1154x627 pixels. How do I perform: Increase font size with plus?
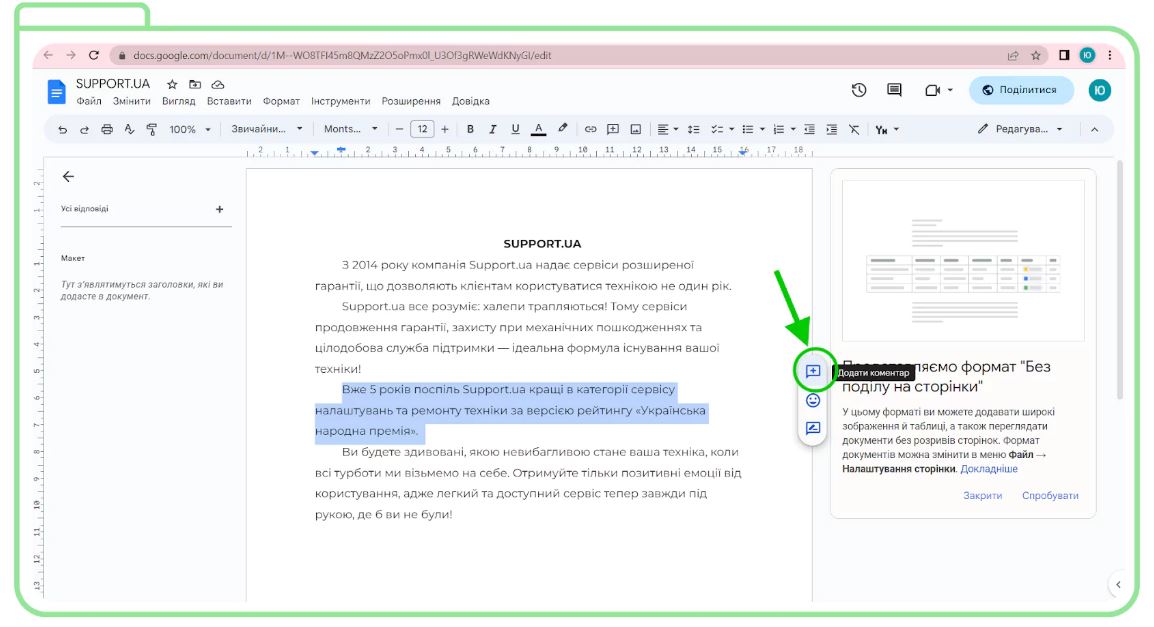445,130
